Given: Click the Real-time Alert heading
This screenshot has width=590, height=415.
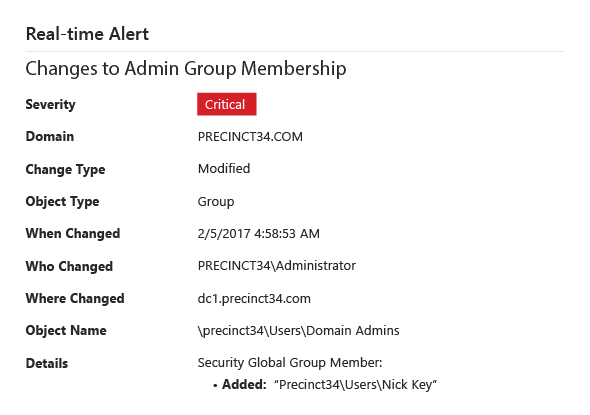Looking at the screenshot, I should (x=87, y=34).
